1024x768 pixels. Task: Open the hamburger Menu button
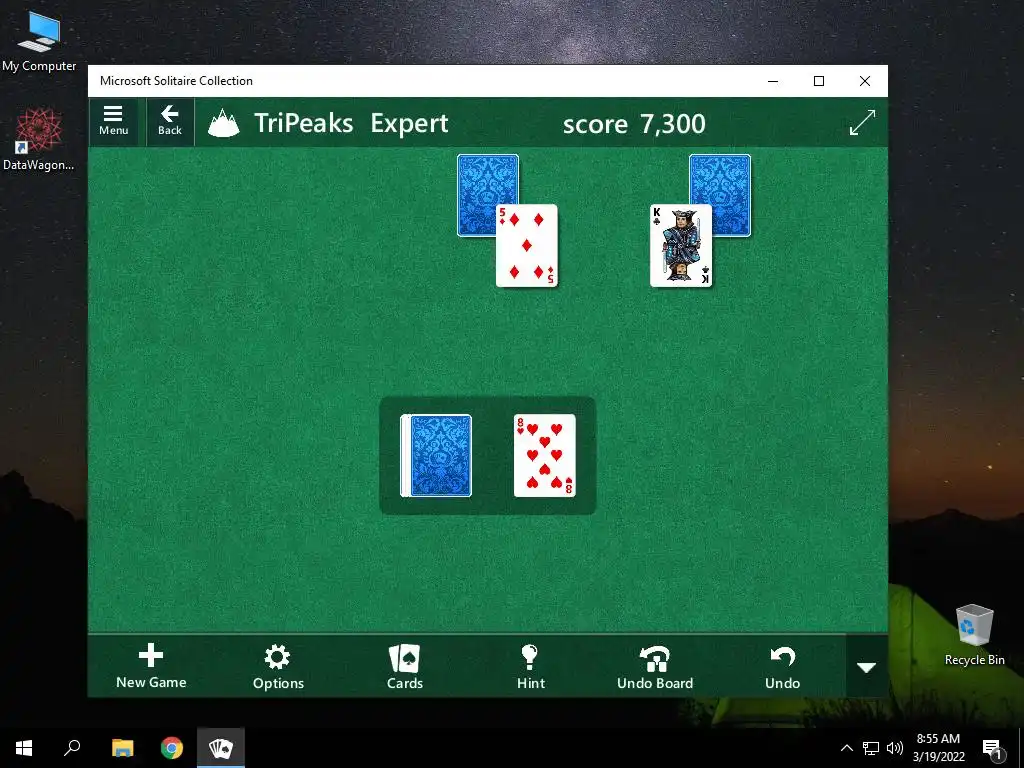[x=114, y=121]
